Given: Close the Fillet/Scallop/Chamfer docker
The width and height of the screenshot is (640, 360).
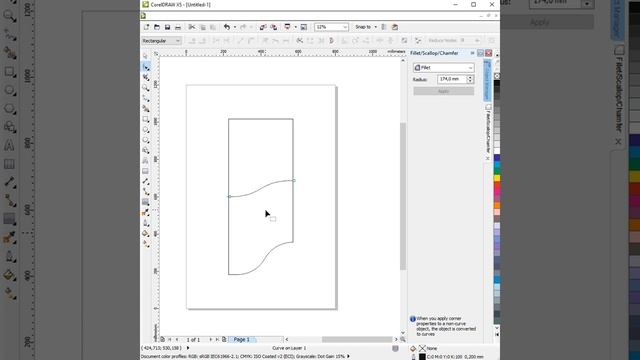Looking at the screenshot, I should coord(489,53).
